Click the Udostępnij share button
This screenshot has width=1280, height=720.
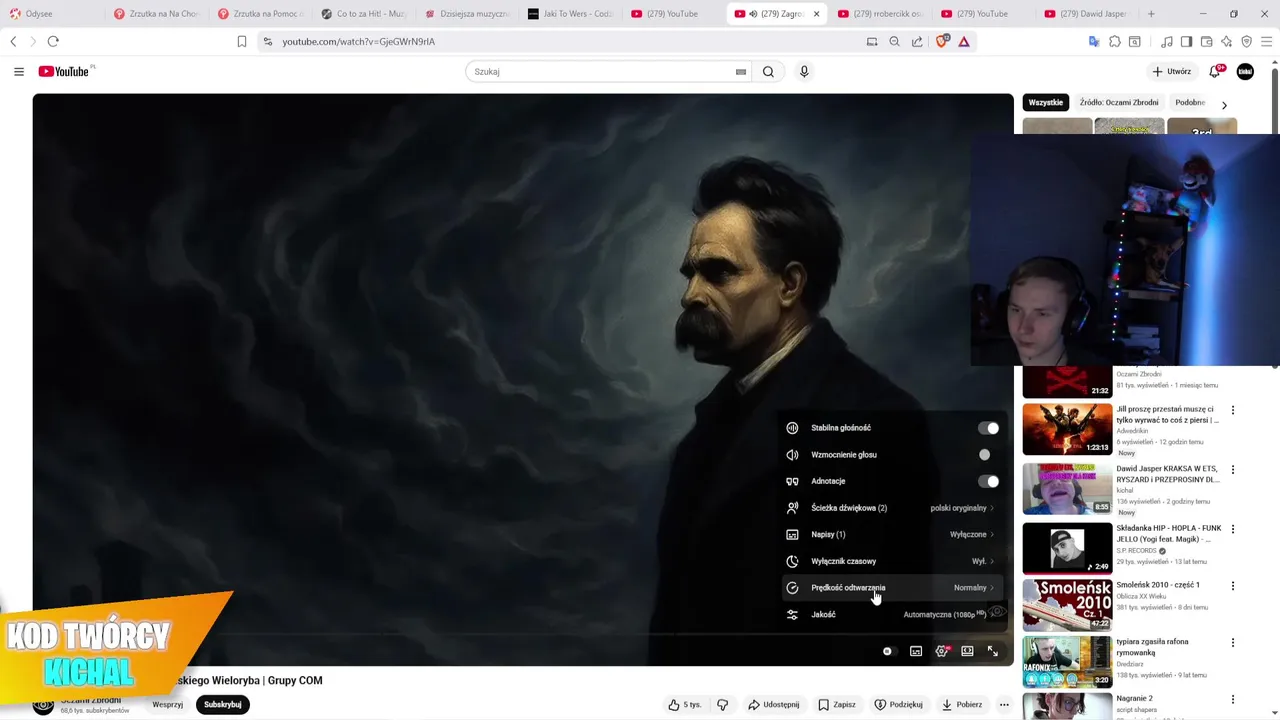773,704
